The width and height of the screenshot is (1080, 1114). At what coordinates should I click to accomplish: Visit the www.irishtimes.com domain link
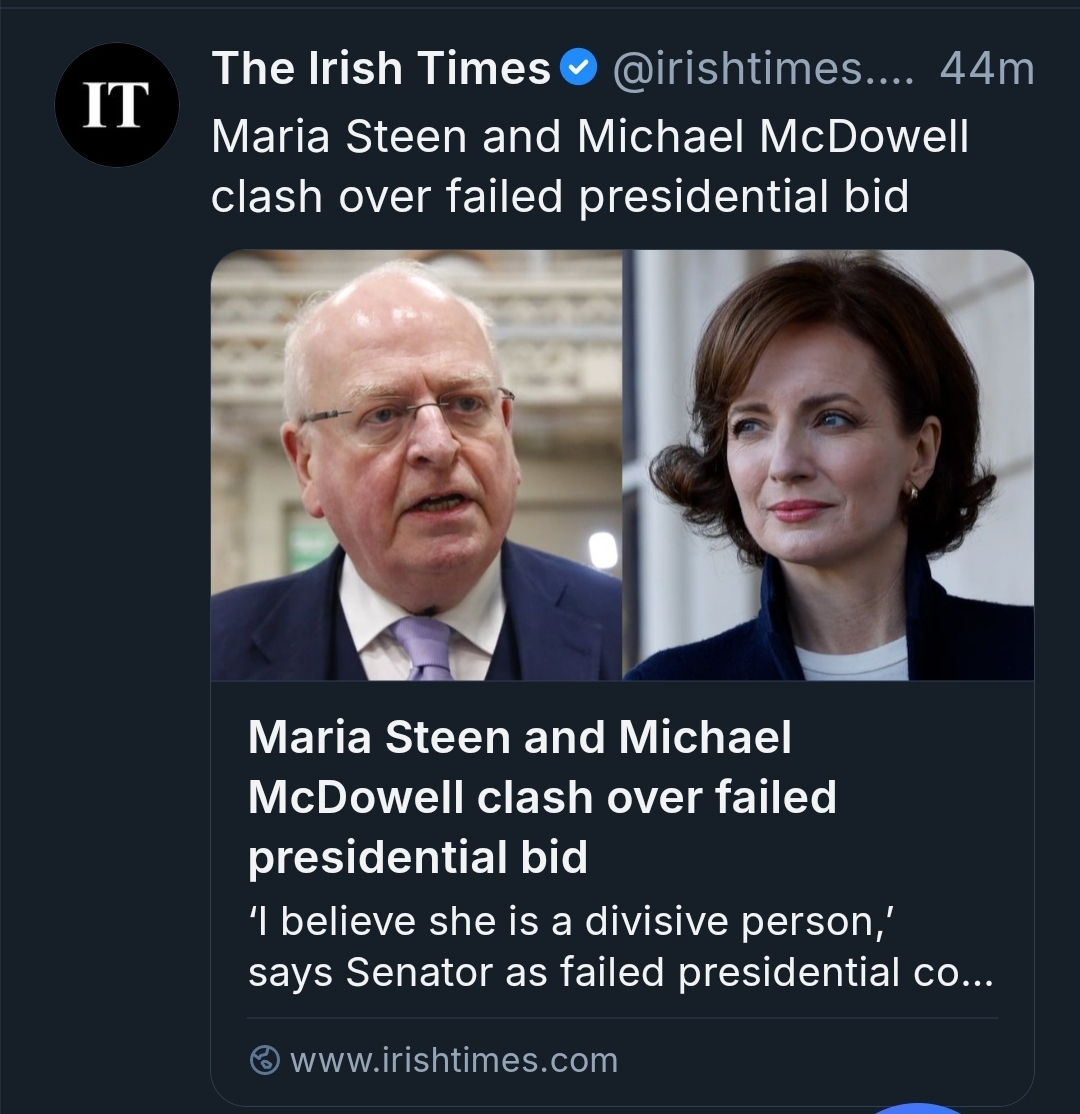tap(453, 1060)
